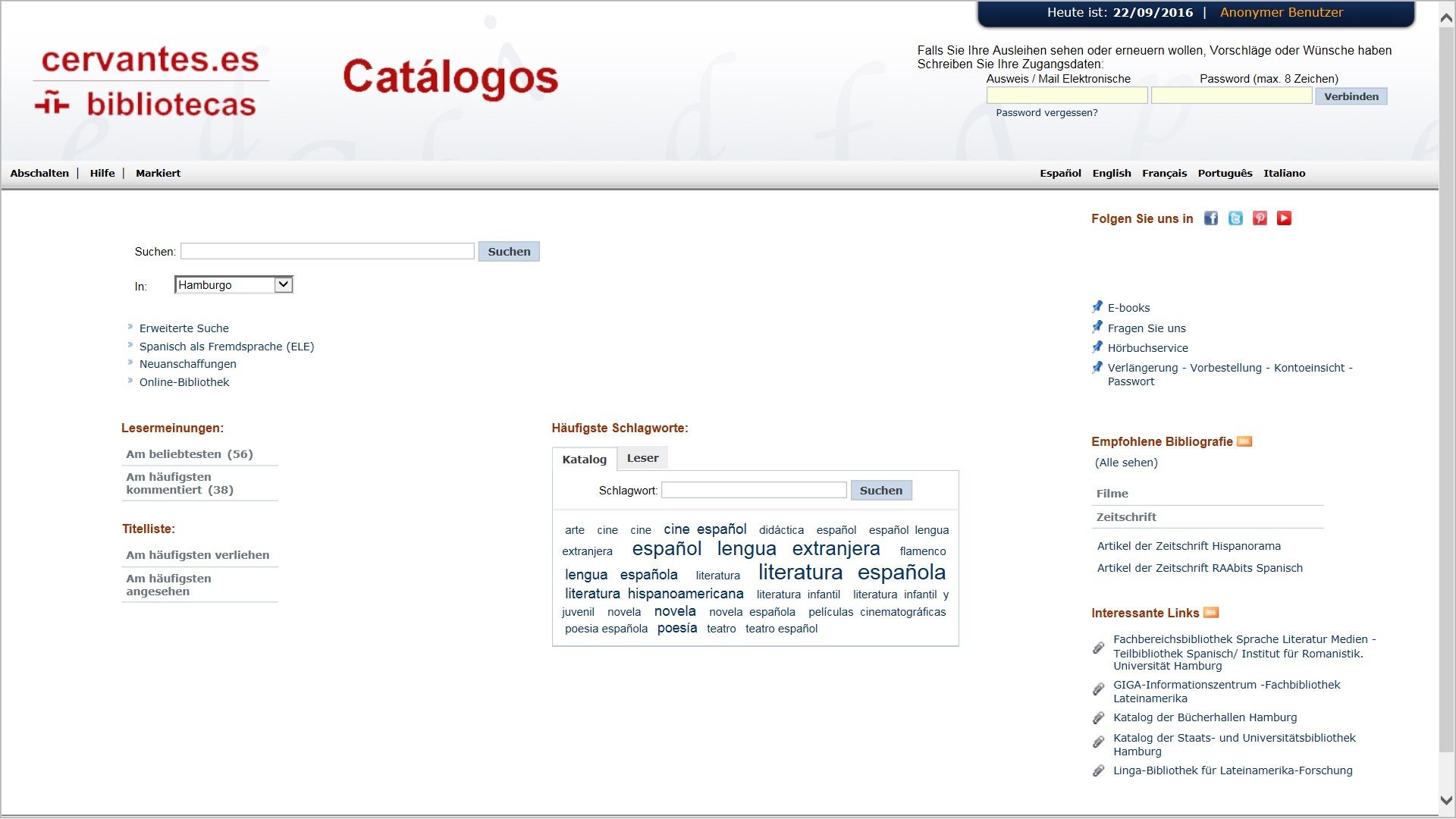The width and height of the screenshot is (1456, 819).
Task: Switch language to Português
Action: pos(1225,174)
